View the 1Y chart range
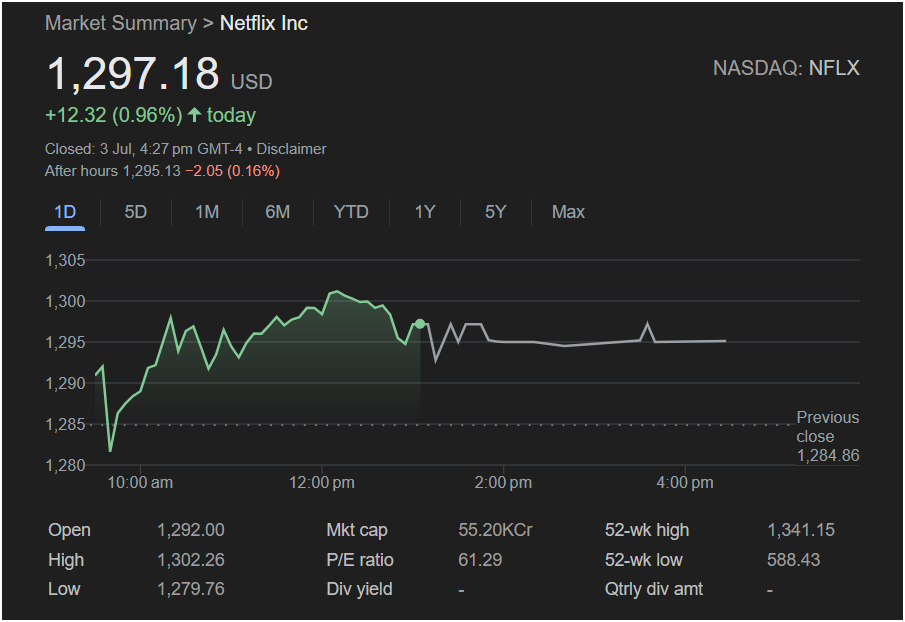The image size is (905, 622). tap(425, 212)
